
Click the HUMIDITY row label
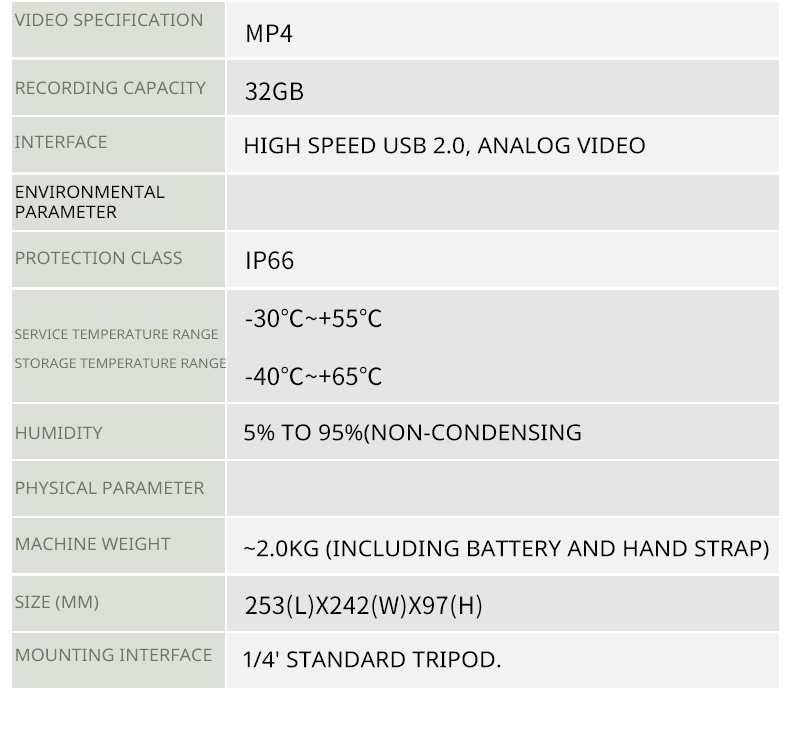pyautogui.click(x=59, y=433)
